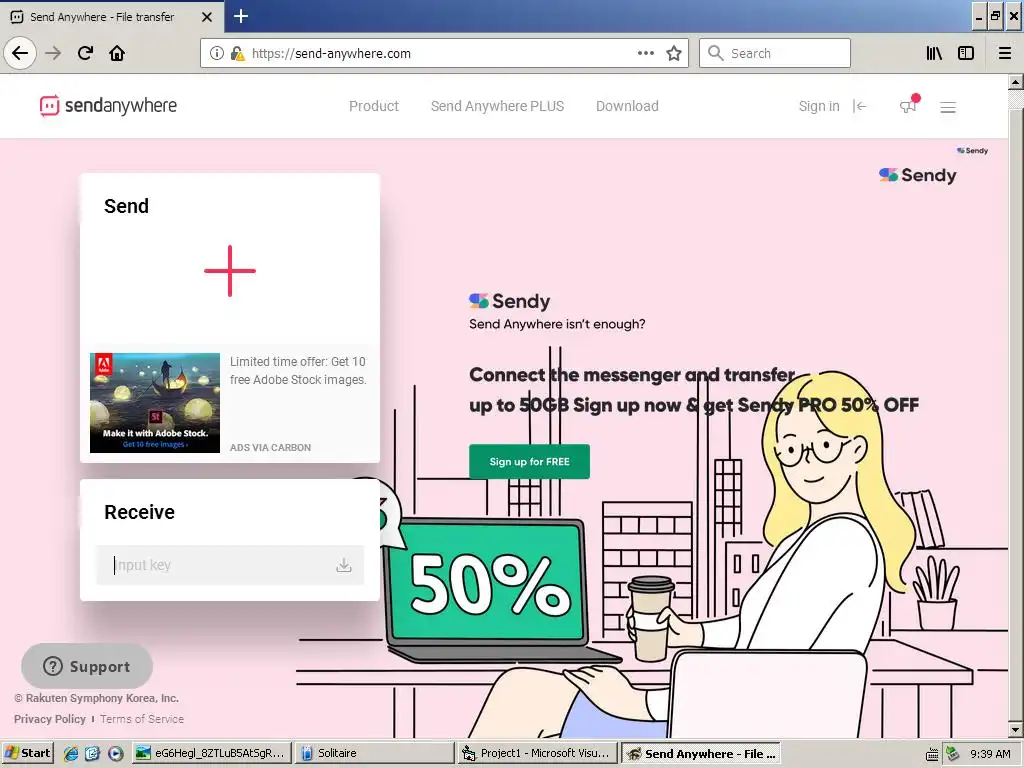The height and width of the screenshot is (768, 1024).
Task: Open the Support button
Action: point(87,666)
